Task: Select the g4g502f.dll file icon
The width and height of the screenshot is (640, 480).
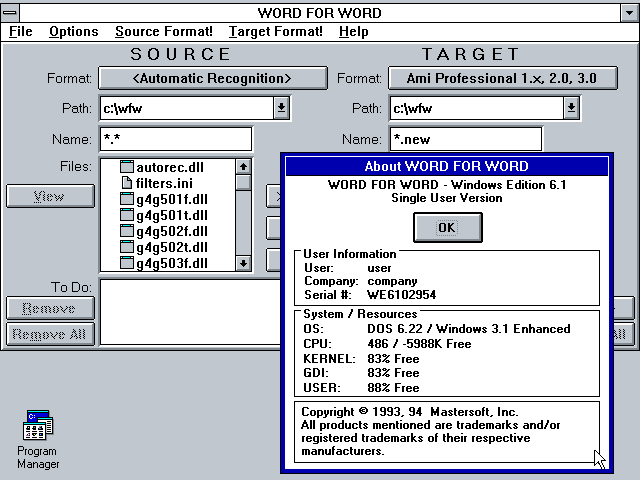Action: 127,231
